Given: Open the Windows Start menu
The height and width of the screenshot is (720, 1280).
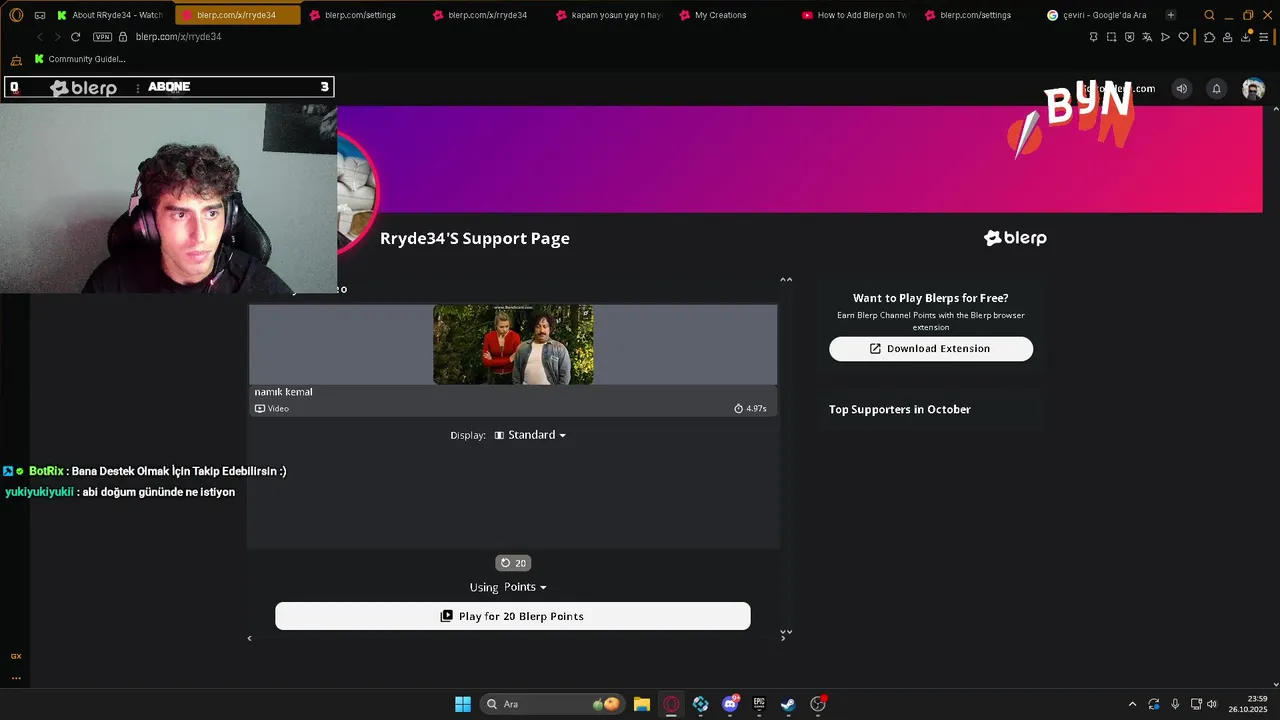Looking at the screenshot, I should [463, 704].
